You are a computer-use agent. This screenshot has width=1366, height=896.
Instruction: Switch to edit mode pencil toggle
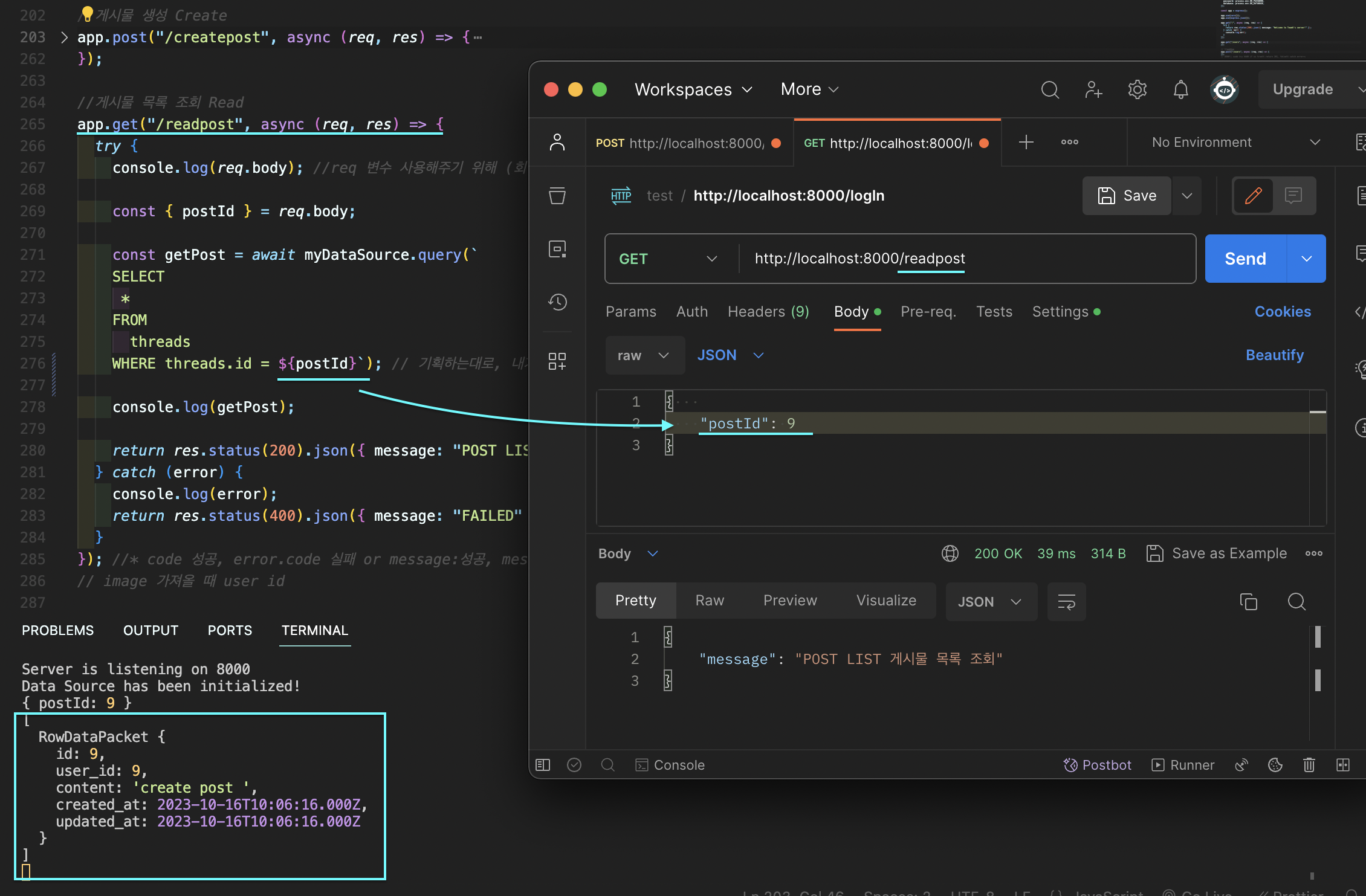point(1253,196)
